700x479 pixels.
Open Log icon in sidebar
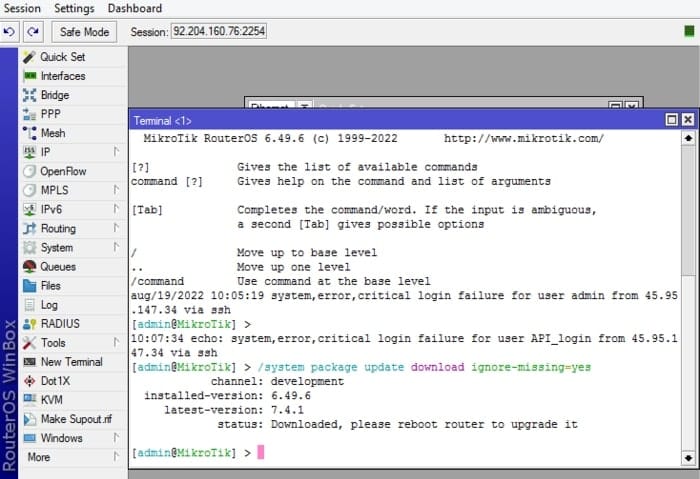(29, 305)
